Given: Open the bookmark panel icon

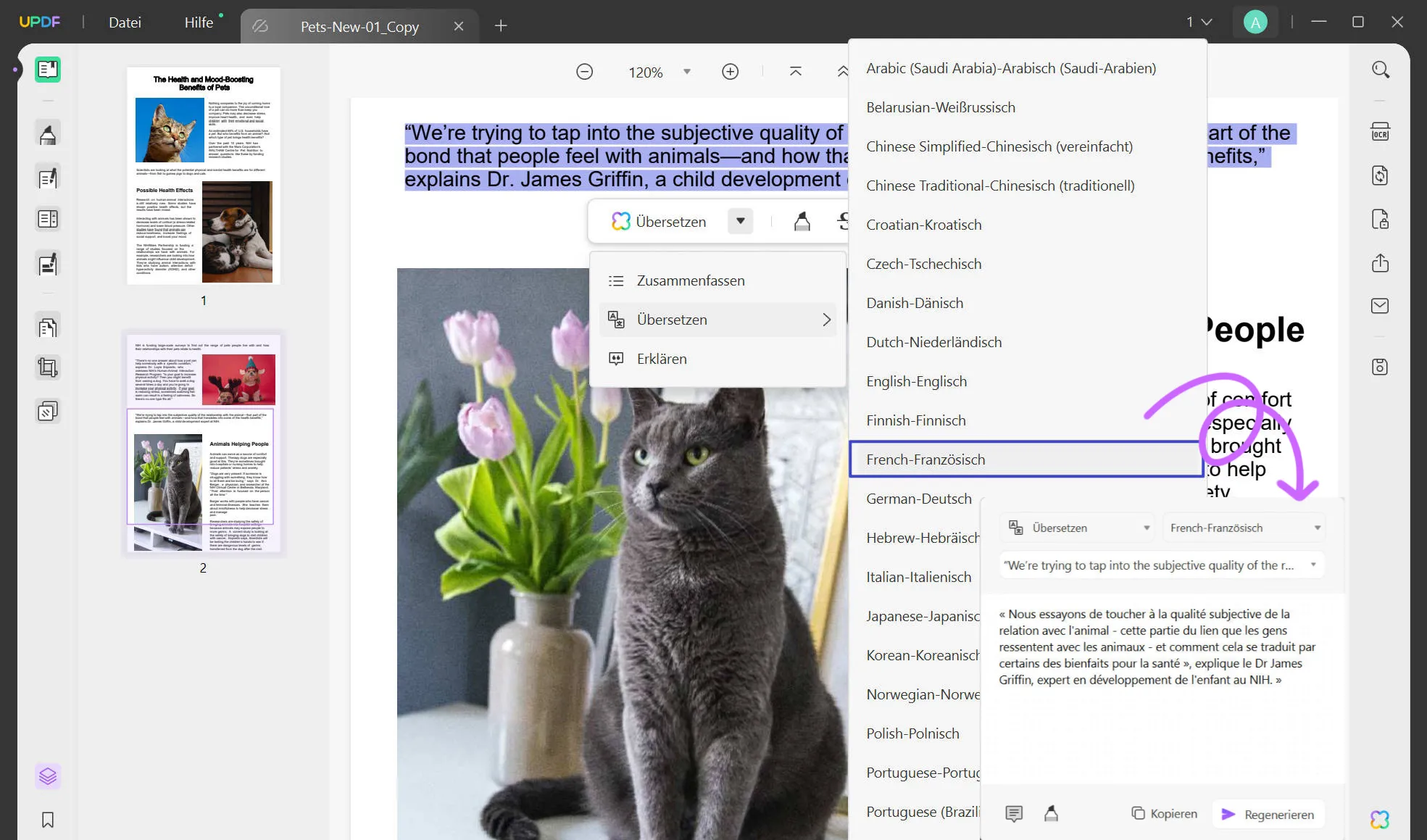Looking at the screenshot, I should (x=48, y=820).
